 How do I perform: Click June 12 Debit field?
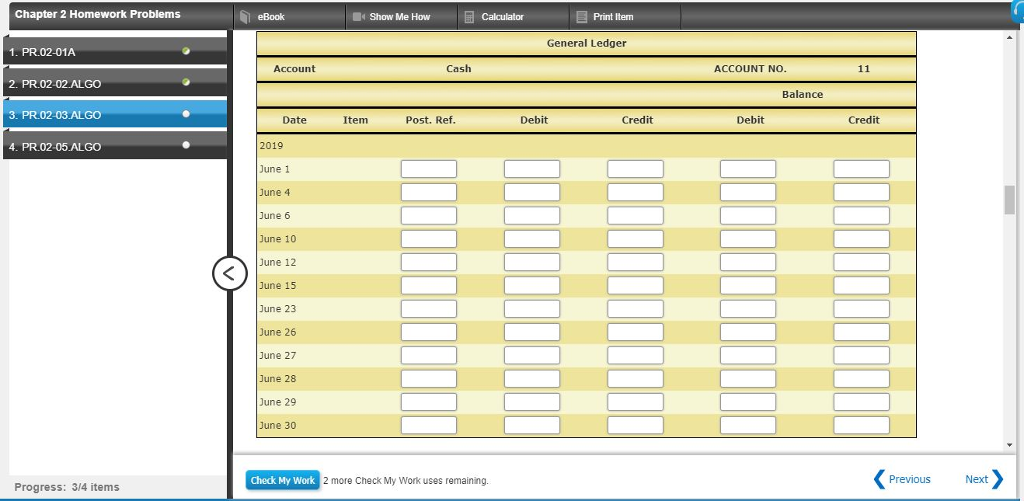pyautogui.click(x=532, y=263)
